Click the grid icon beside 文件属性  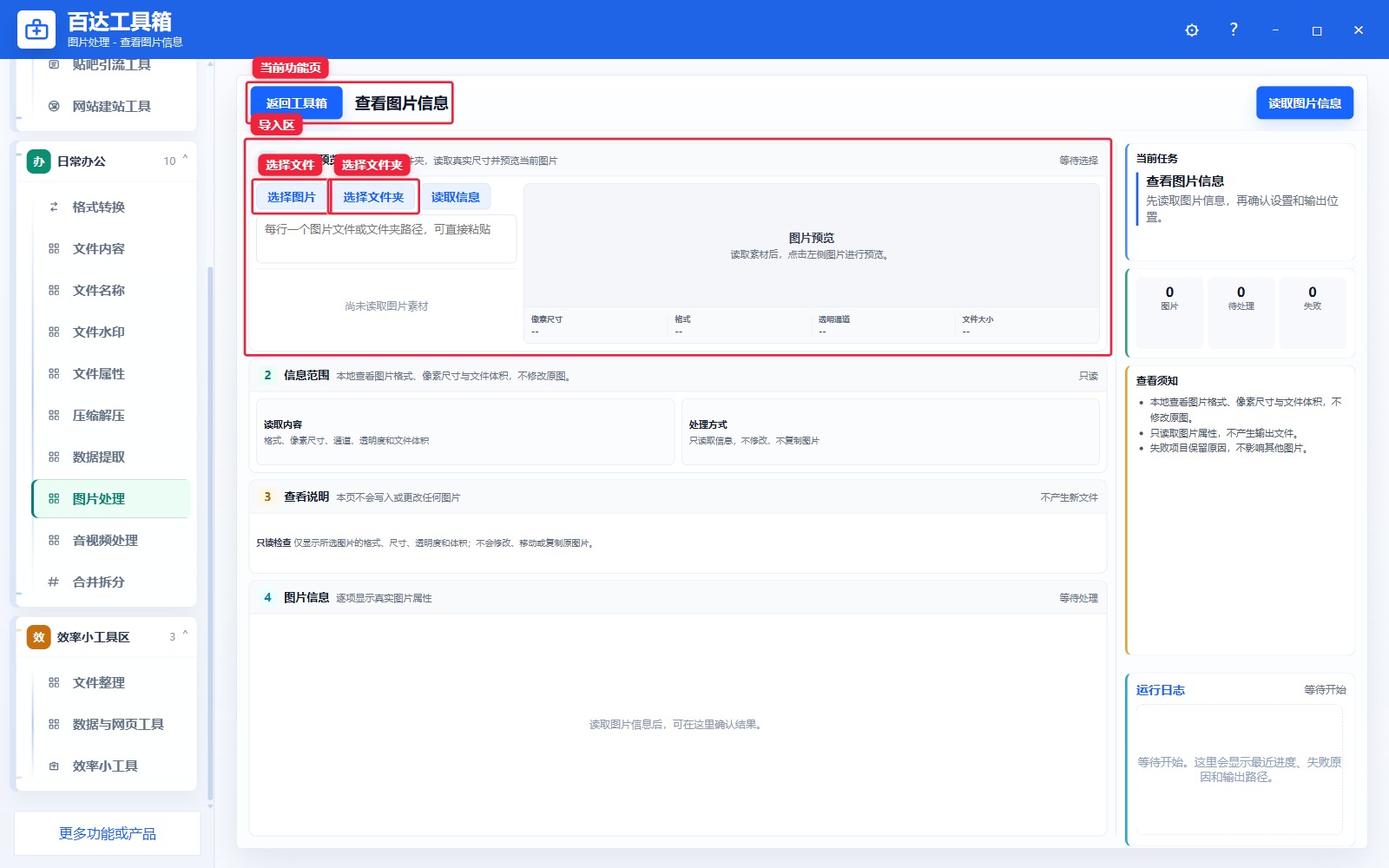coord(54,374)
